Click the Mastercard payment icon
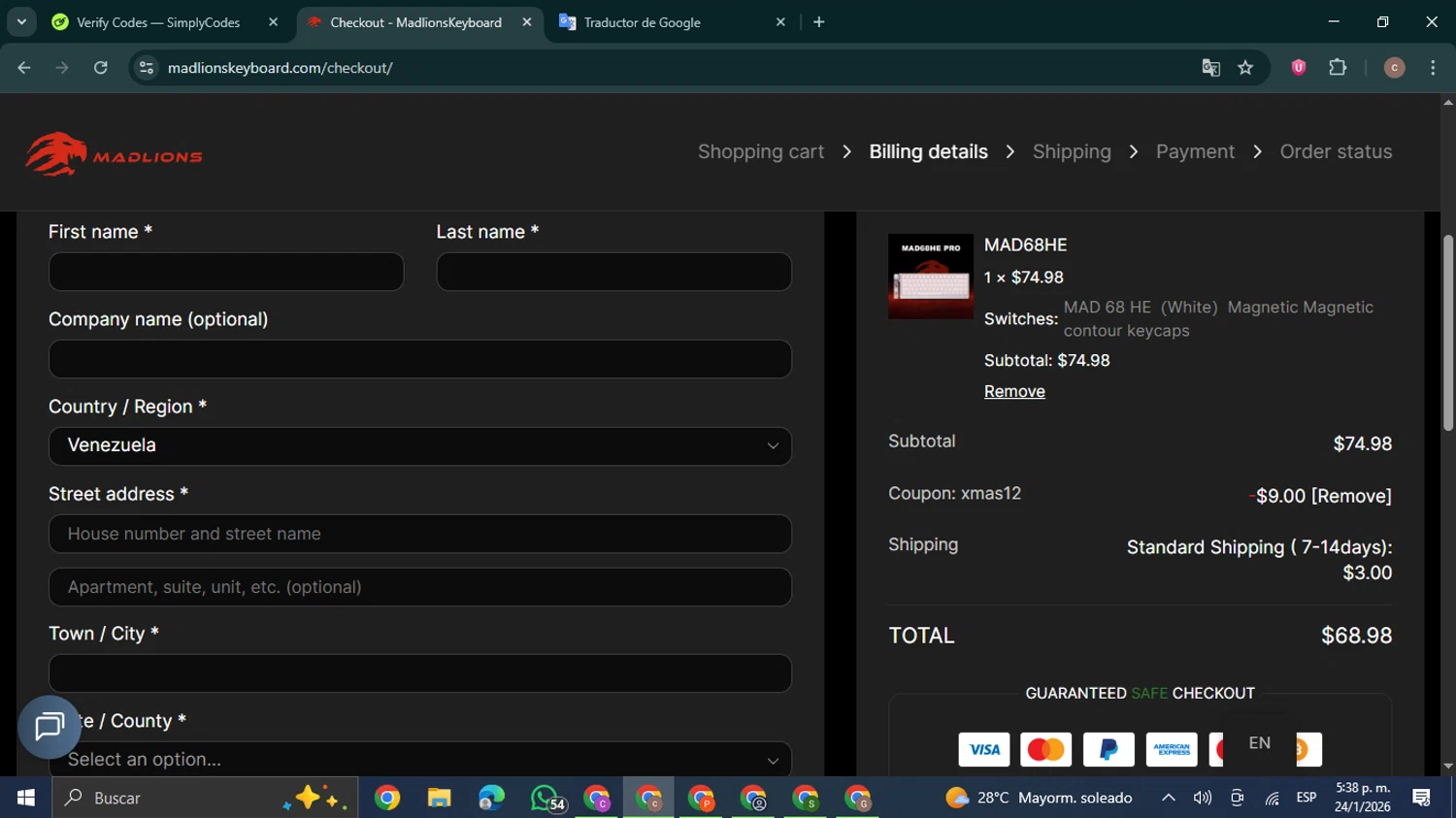1456x818 pixels. pyautogui.click(x=1046, y=749)
